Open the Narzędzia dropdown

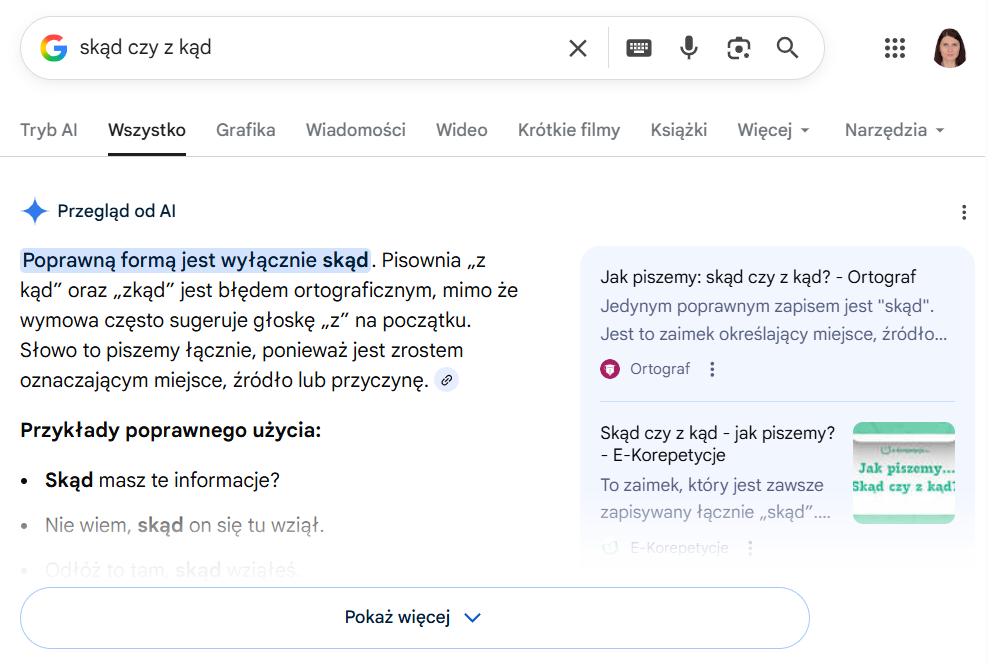pos(894,130)
